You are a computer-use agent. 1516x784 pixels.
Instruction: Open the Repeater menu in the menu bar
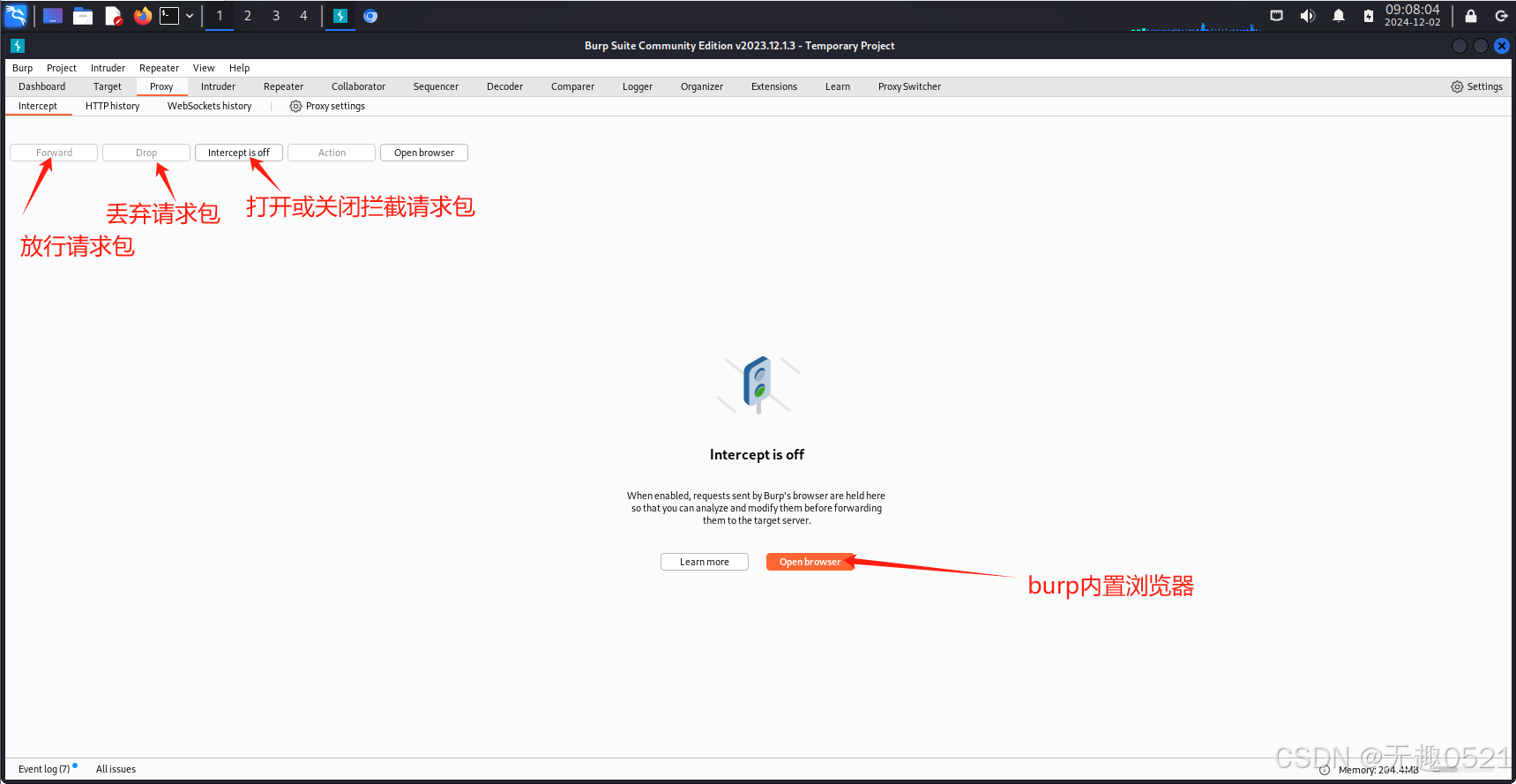pyautogui.click(x=160, y=68)
